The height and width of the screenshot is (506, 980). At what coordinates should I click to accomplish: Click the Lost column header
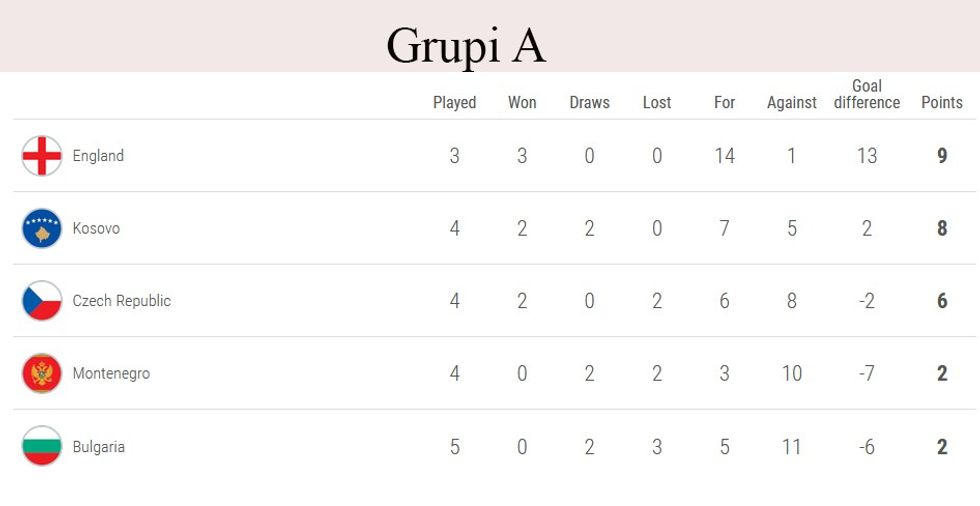coord(657,102)
